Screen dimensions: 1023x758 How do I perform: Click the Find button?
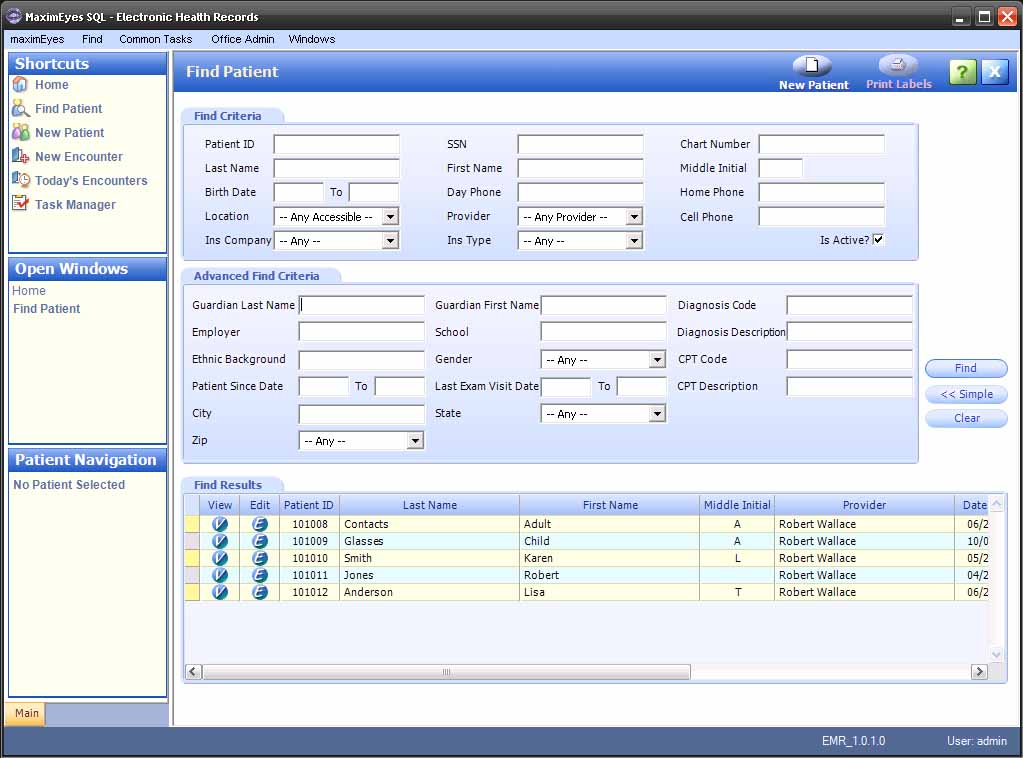pos(966,368)
